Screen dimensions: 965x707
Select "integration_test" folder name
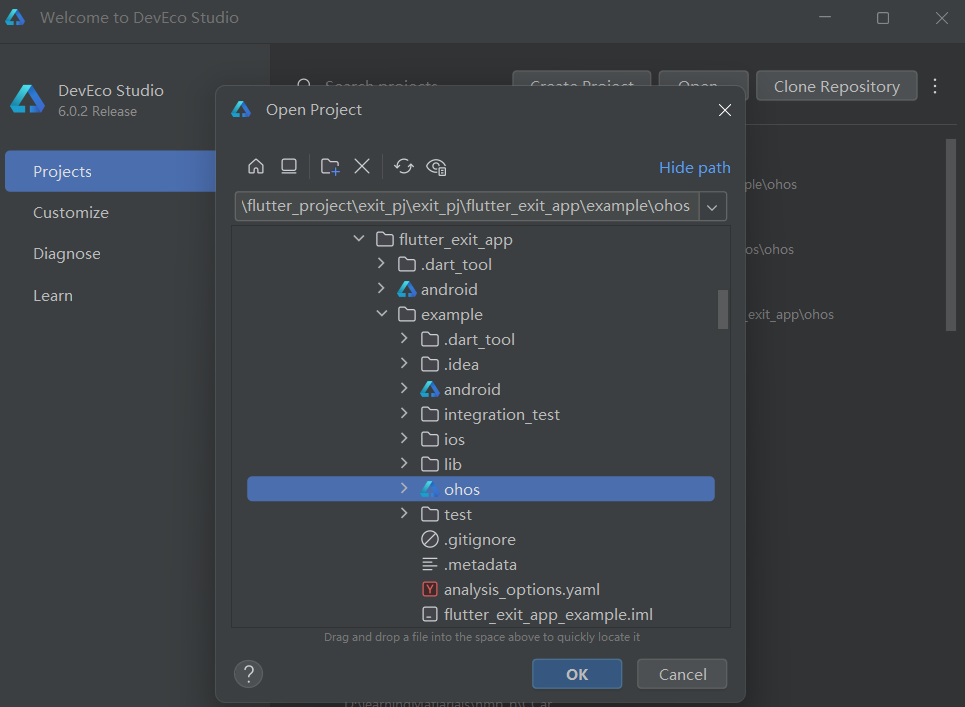502,415
